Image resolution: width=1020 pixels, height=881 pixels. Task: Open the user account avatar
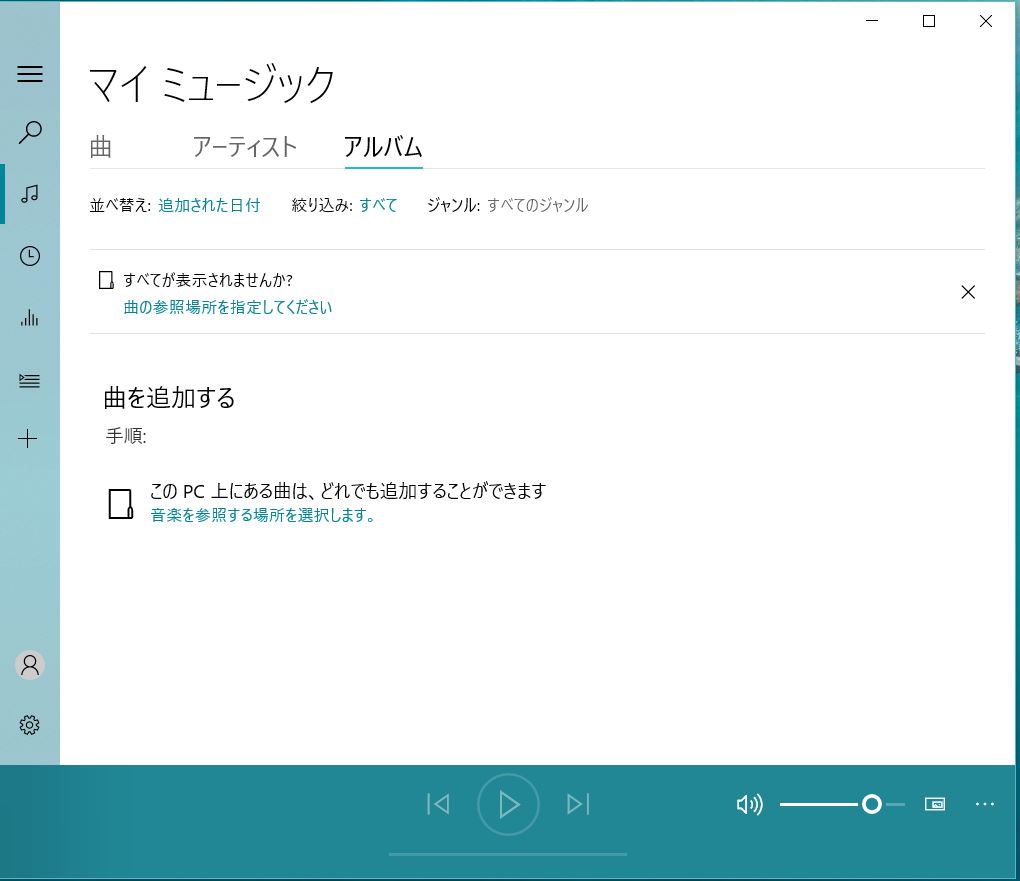point(30,665)
